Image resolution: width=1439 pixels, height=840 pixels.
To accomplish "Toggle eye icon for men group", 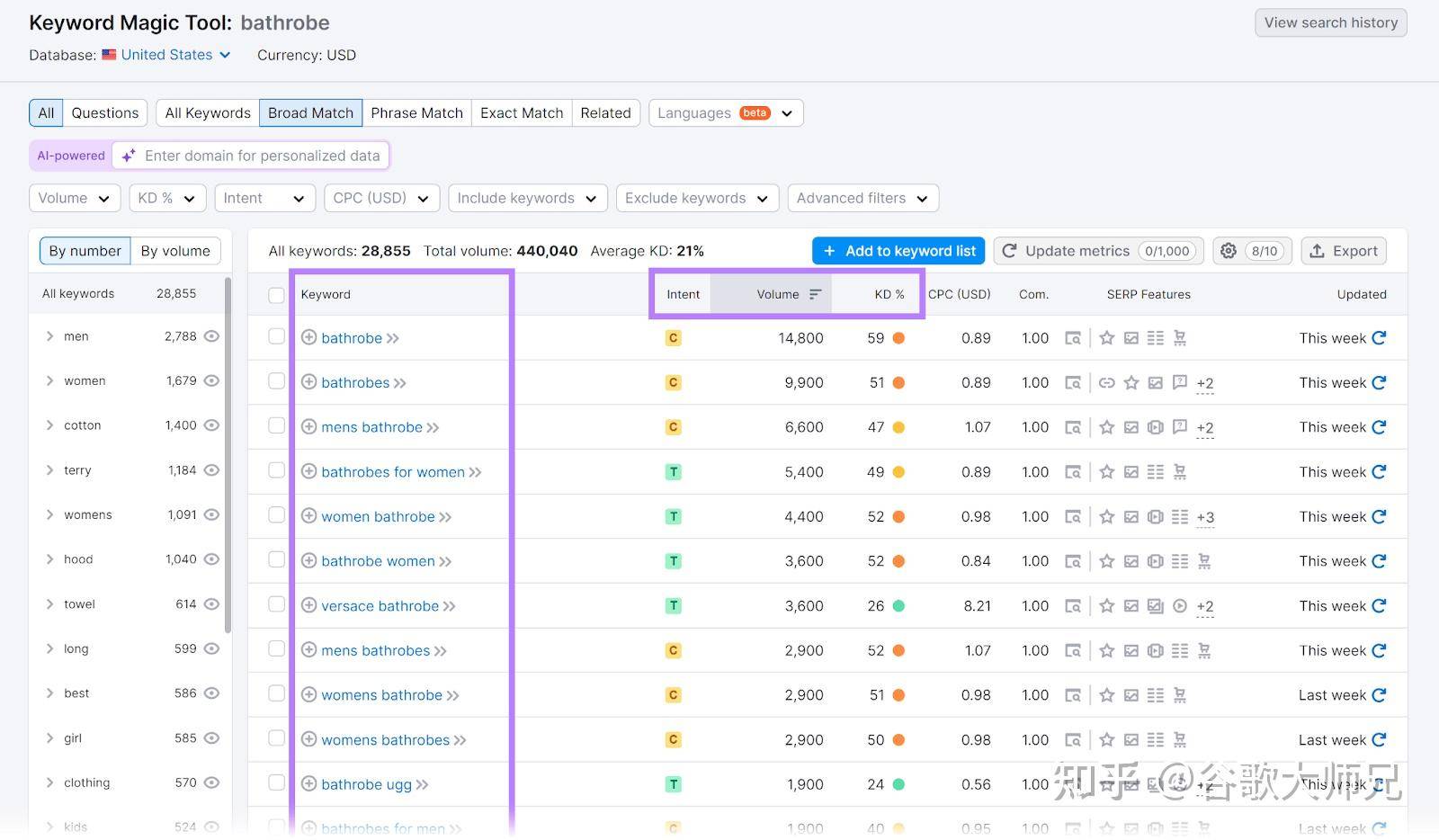I will [211, 336].
